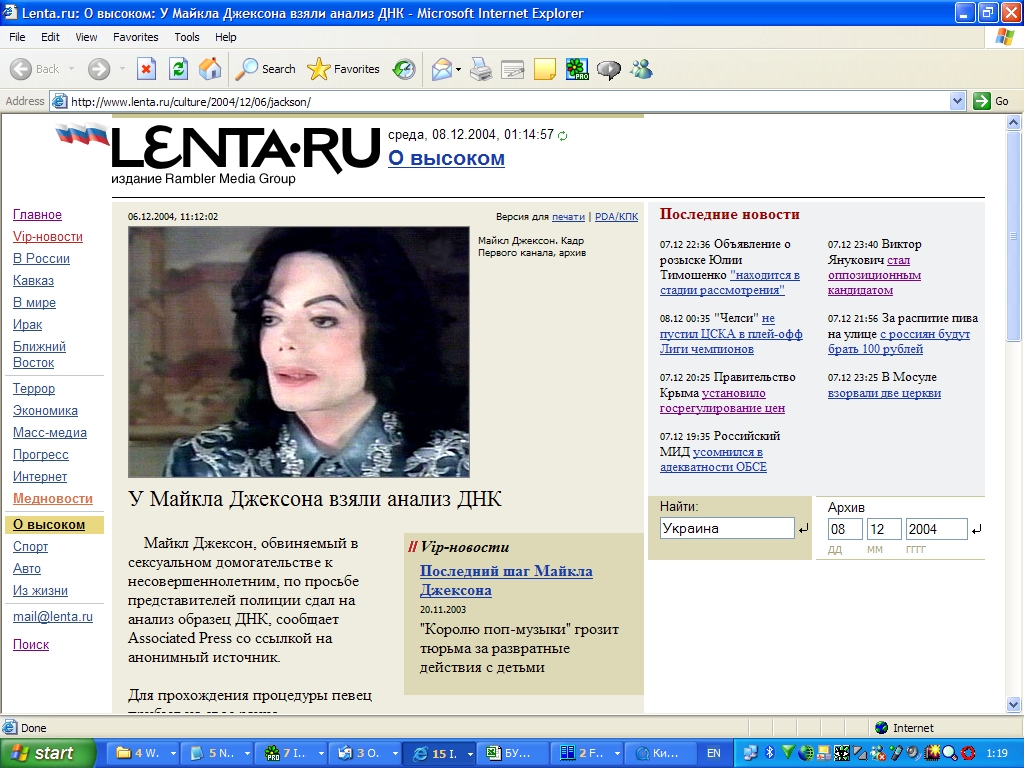This screenshot has height=768, width=1024.
Task: Go to the 'Экономика' sidebar section
Action: [45, 411]
